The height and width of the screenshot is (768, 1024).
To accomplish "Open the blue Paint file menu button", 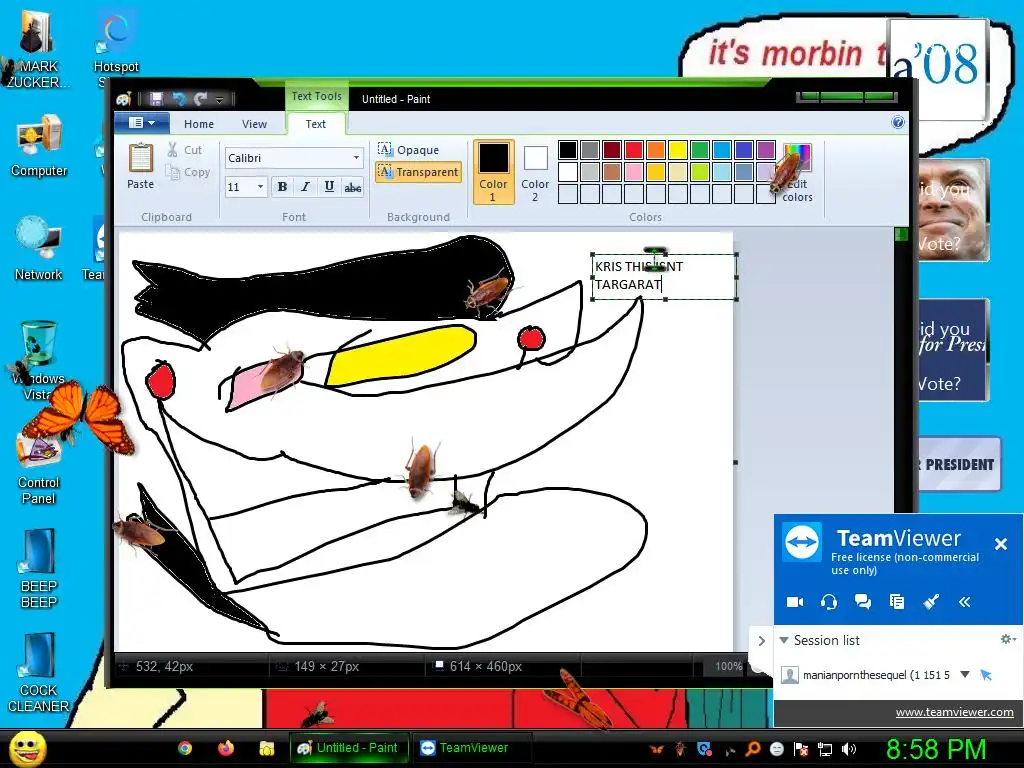I will pos(142,123).
